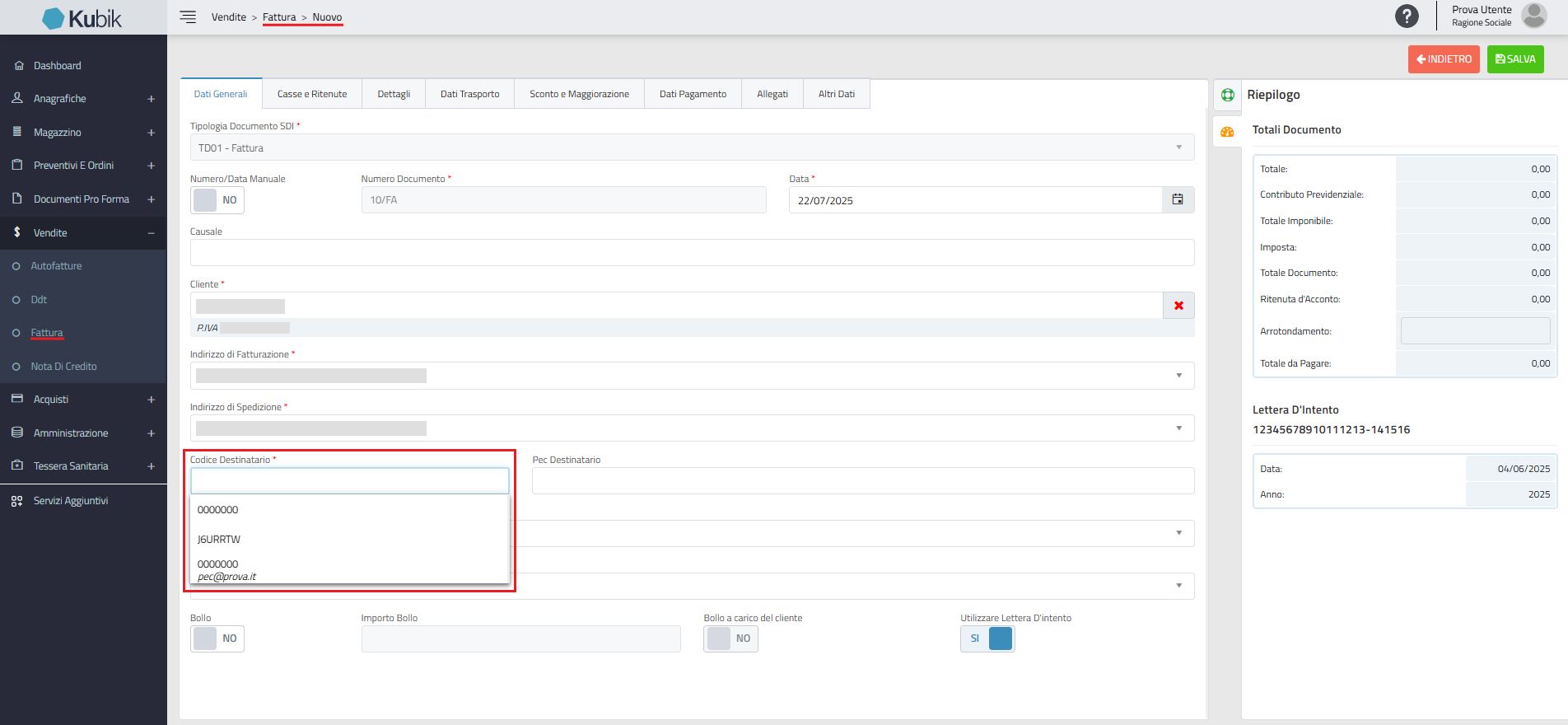
Task: Switch to Dettagli tab
Action: click(394, 94)
